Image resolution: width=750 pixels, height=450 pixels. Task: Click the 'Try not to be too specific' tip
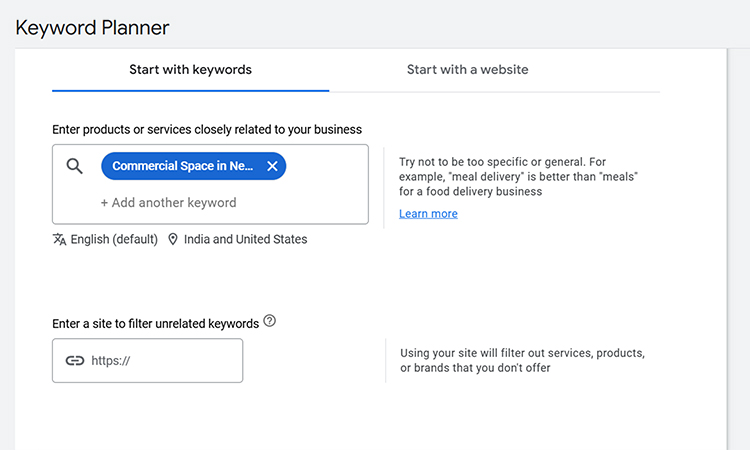518,176
